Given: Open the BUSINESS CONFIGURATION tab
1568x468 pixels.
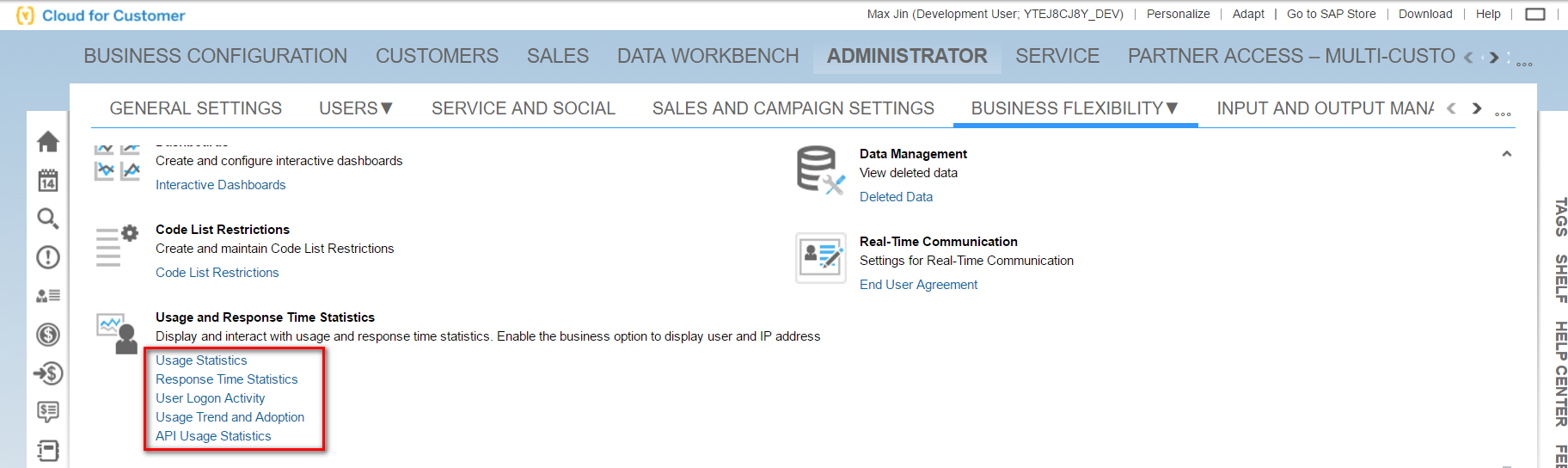Looking at the screenshot, I should pyautogui.click(x=216, y=56).
